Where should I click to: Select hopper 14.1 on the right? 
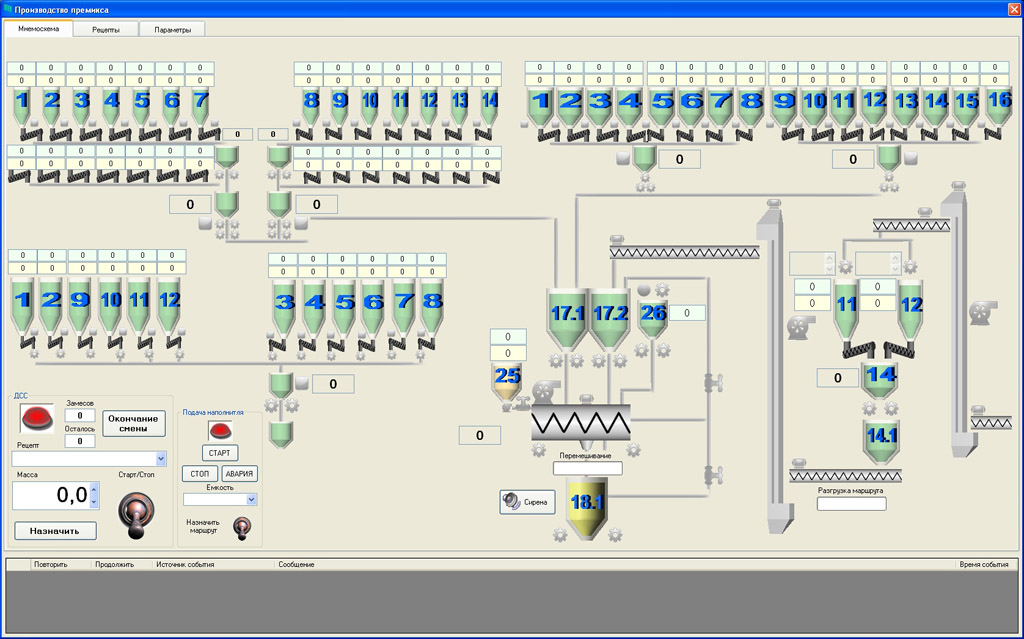[x=881, y=438]
